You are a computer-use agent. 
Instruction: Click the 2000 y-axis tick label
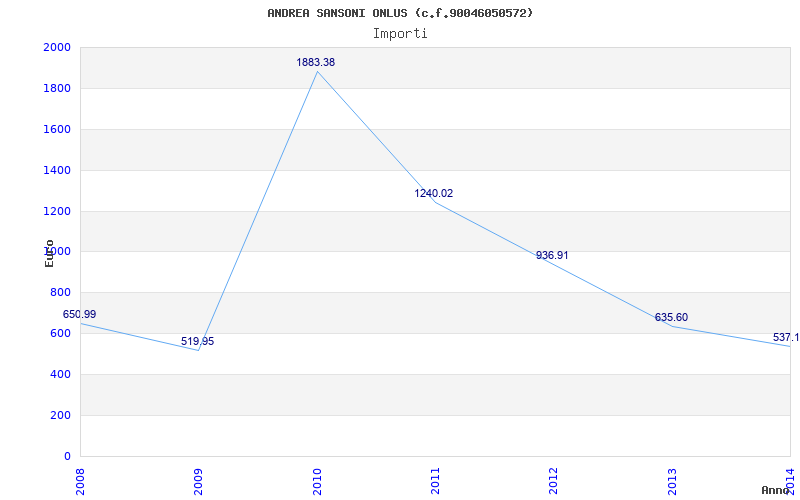click(57, 47)
